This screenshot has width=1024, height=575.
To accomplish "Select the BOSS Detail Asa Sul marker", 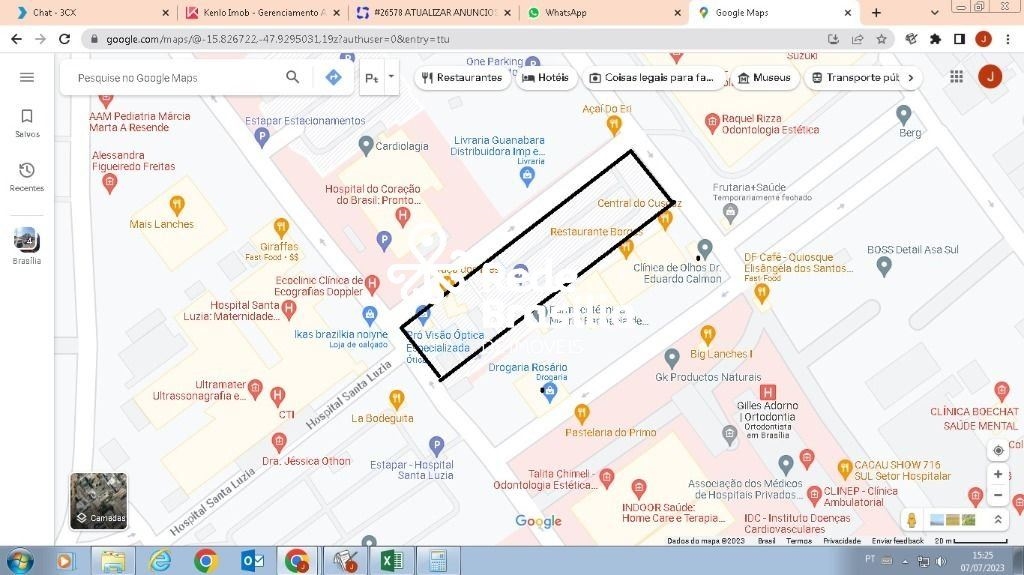I will [x=884, y=266].
